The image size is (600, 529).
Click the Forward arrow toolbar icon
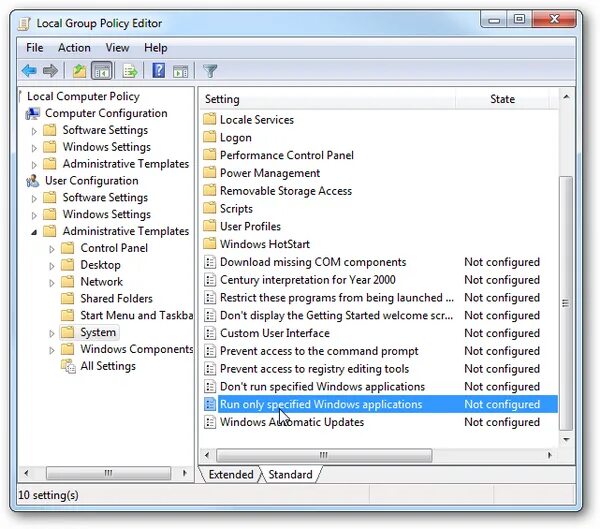(50, 71)
